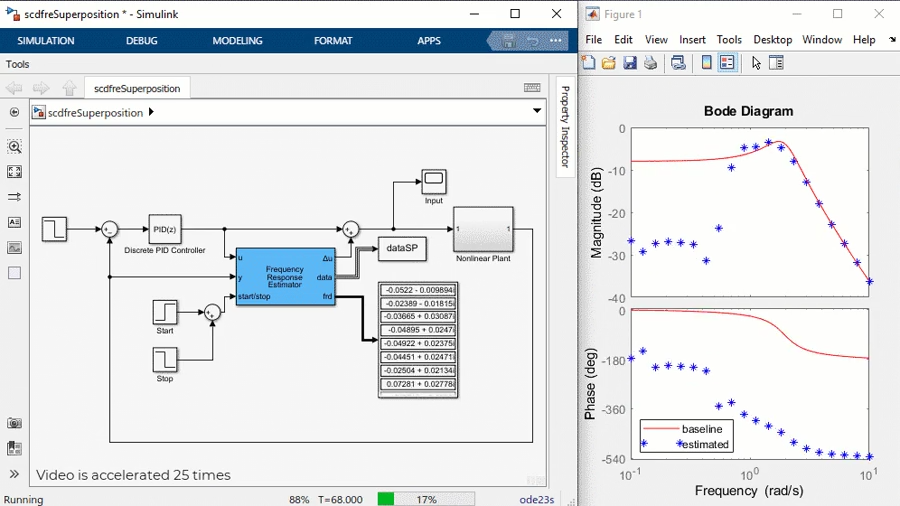Click Fit to View icon
The width and height of the screenshot is (900, 506).
pos(14,172)
